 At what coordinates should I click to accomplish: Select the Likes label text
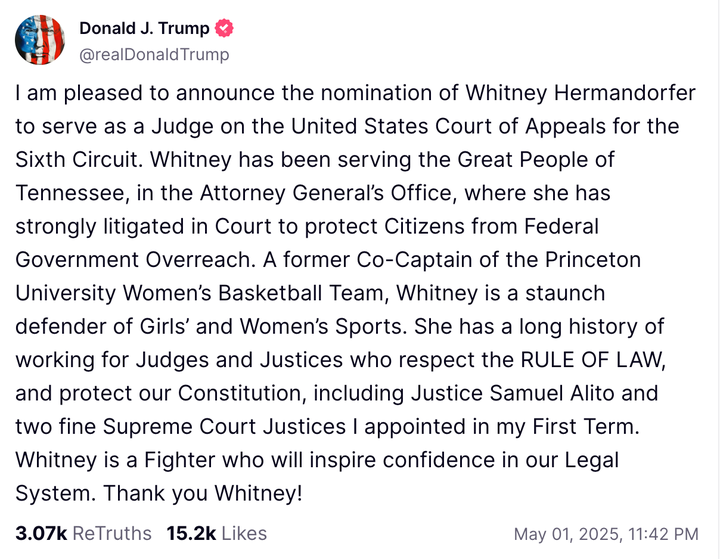tap(244, 533)
